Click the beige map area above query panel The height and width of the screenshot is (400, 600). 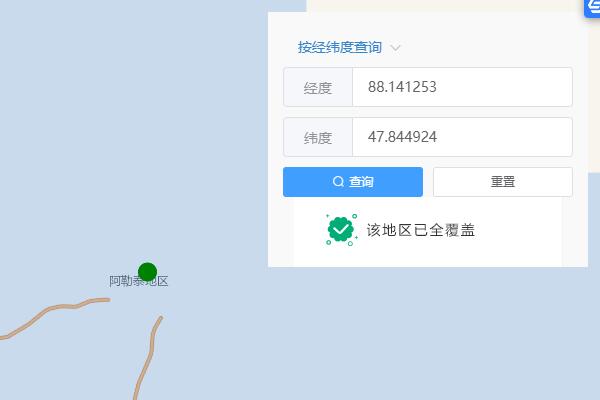(444, 5)
